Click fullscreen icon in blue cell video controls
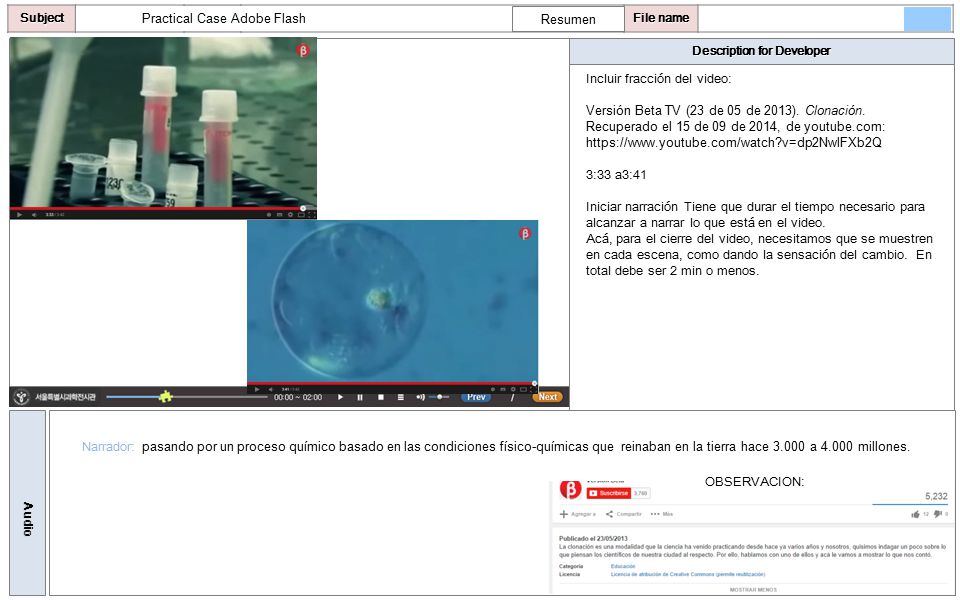Screen dimensions: 960x600 click(533, 389)
